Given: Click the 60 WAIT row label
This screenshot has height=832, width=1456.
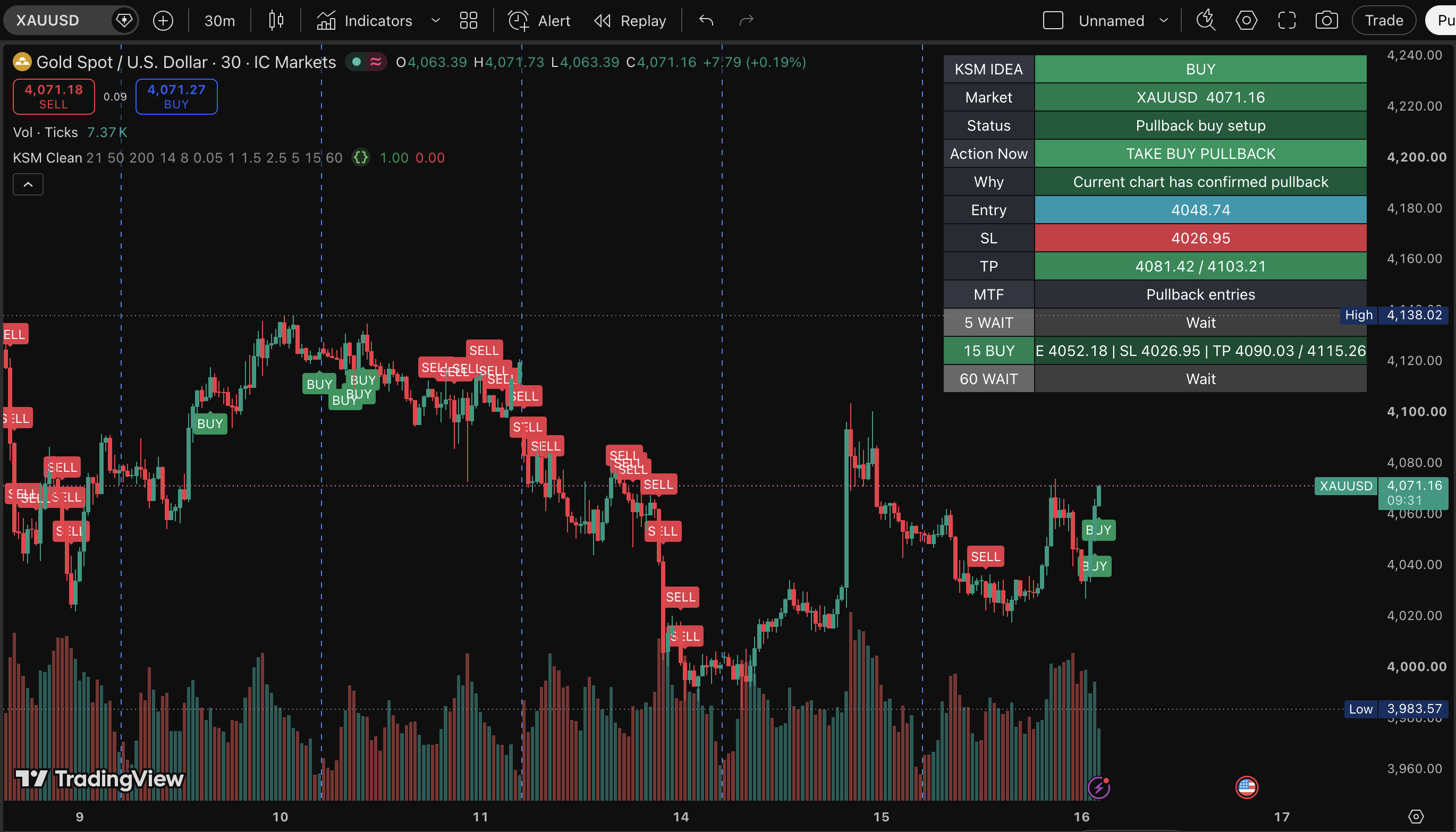Looking at the screenshot, I should 988,379.
